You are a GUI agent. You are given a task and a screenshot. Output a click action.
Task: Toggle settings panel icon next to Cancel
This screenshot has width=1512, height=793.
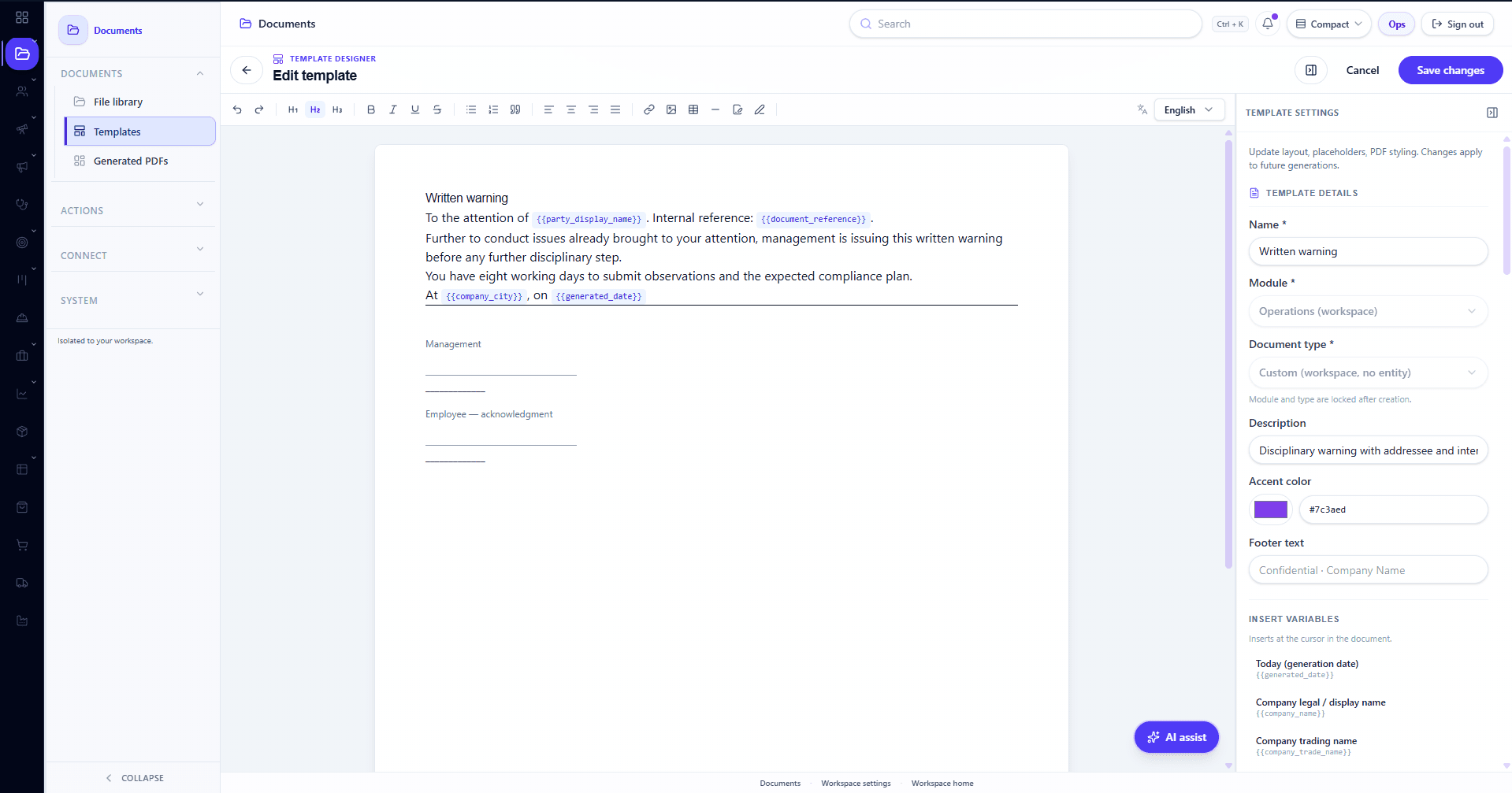tap(1311, 70)
